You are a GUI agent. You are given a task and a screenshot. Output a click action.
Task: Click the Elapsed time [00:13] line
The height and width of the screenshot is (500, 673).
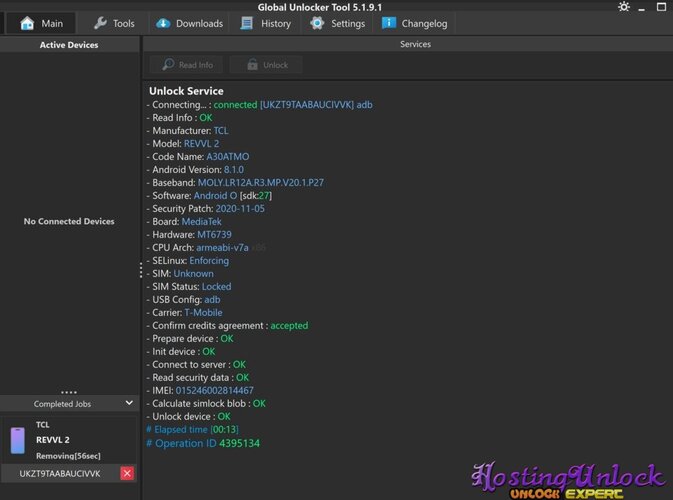click(192, 429)
